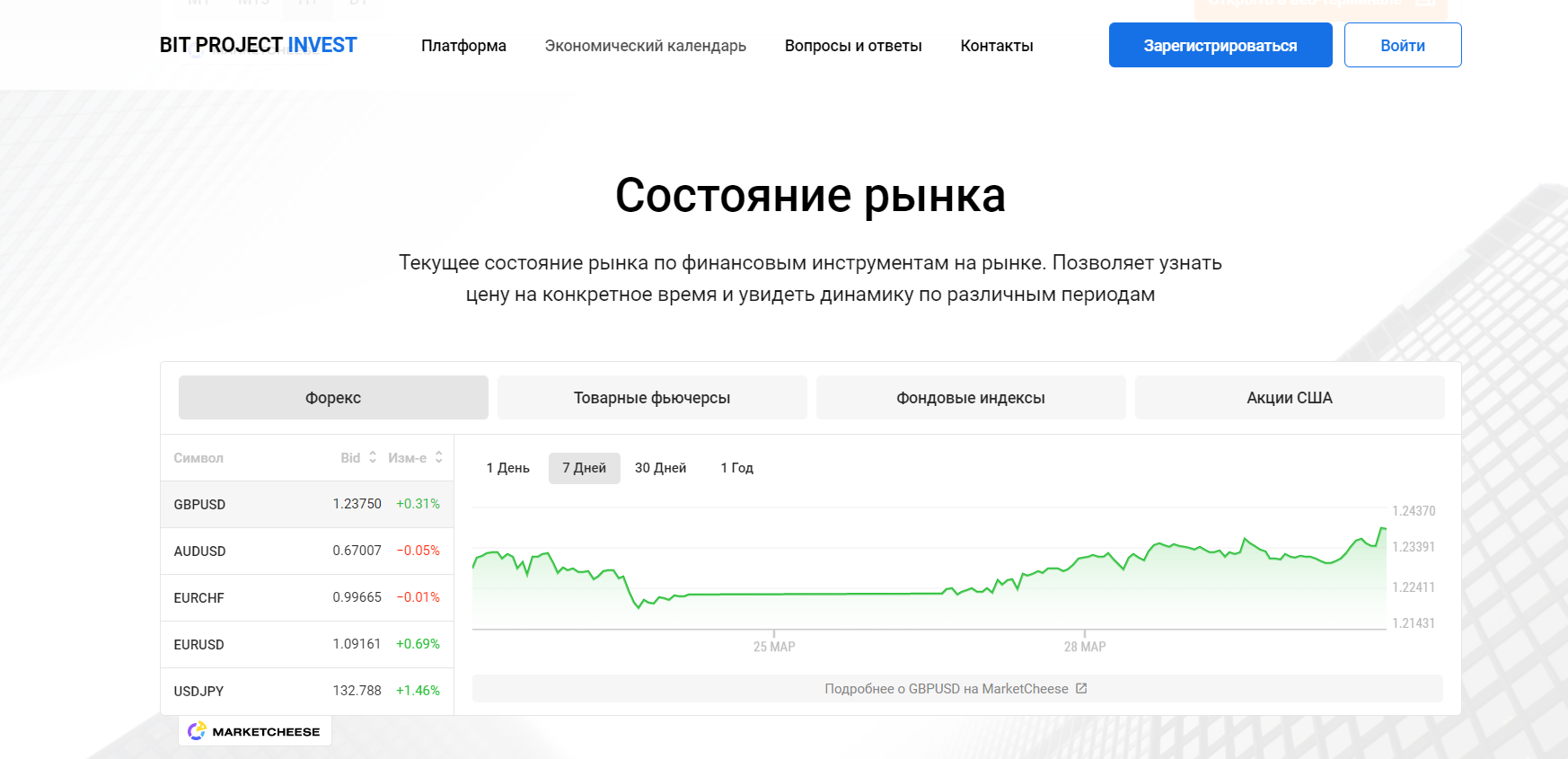Open Подробнее о GBPUSD на MarketCheese link
The width and height of the screenshot is (1568, 759).
[957, 689]
